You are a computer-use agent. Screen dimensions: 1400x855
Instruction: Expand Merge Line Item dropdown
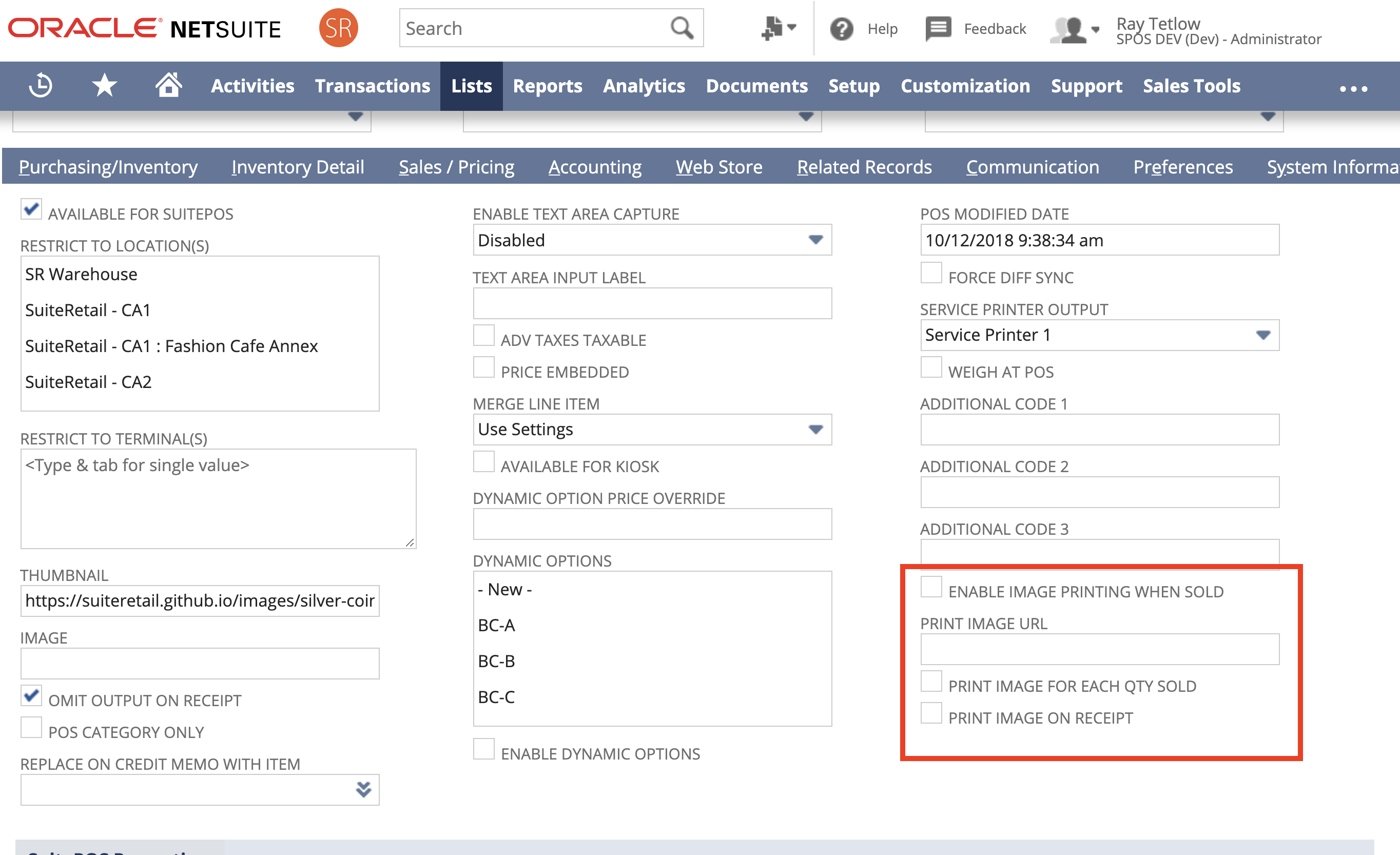tap(816, 430)
